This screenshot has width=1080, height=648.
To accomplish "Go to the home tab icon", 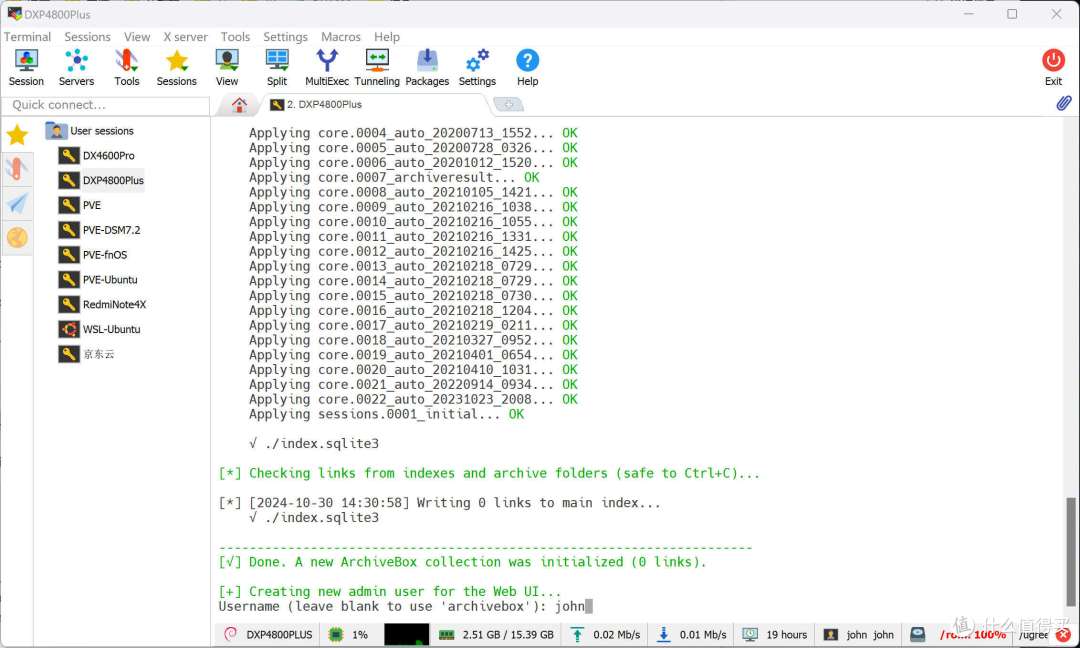I will coord(239,105).
